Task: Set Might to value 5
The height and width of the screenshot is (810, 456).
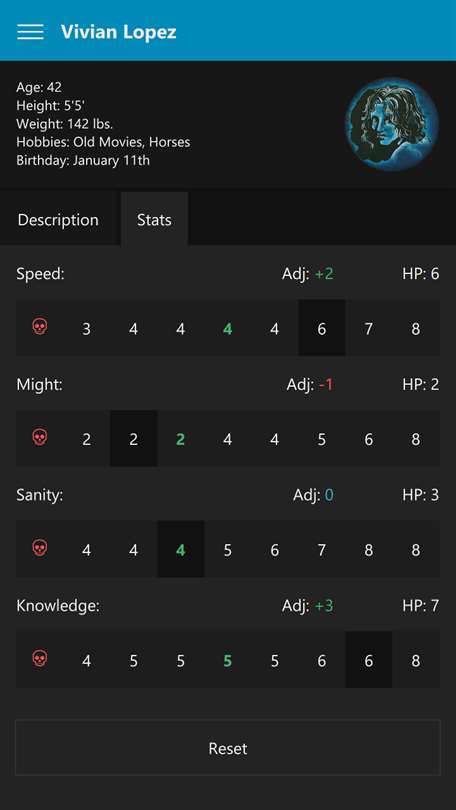Action: coord(322,439)
